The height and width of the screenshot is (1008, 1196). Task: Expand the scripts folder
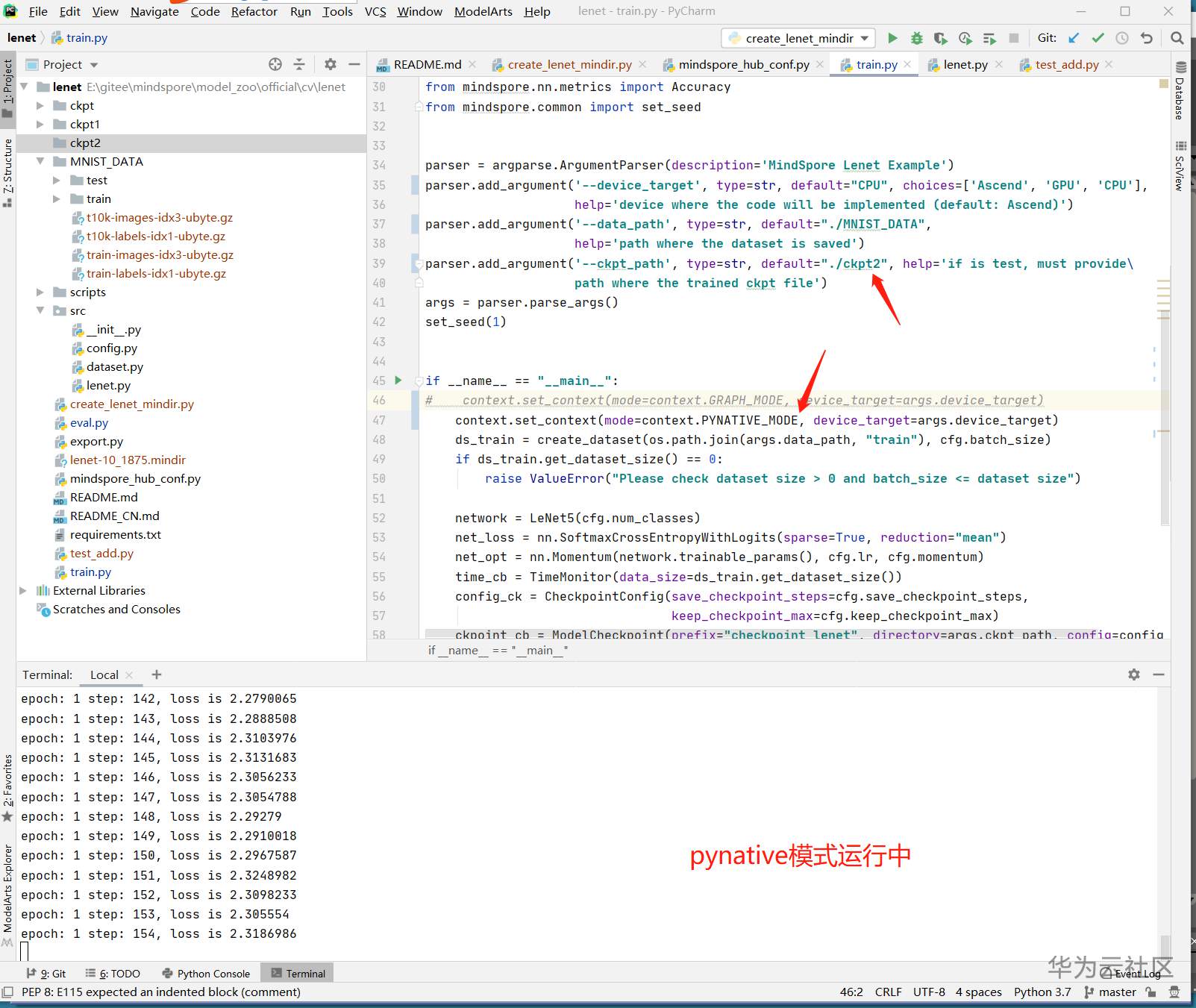pos(40,292)
